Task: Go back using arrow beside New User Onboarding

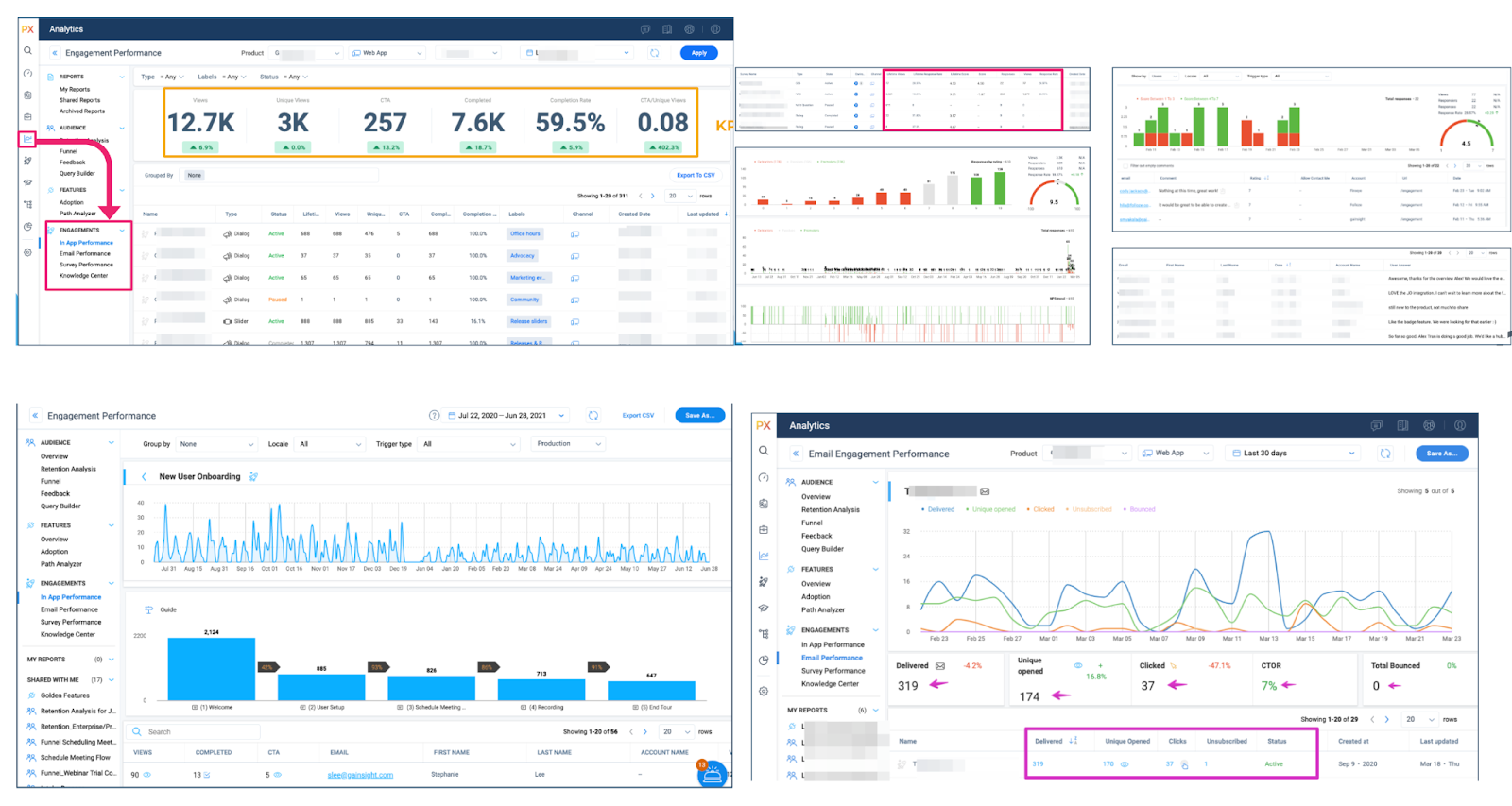Action: (x=144, y=476)
